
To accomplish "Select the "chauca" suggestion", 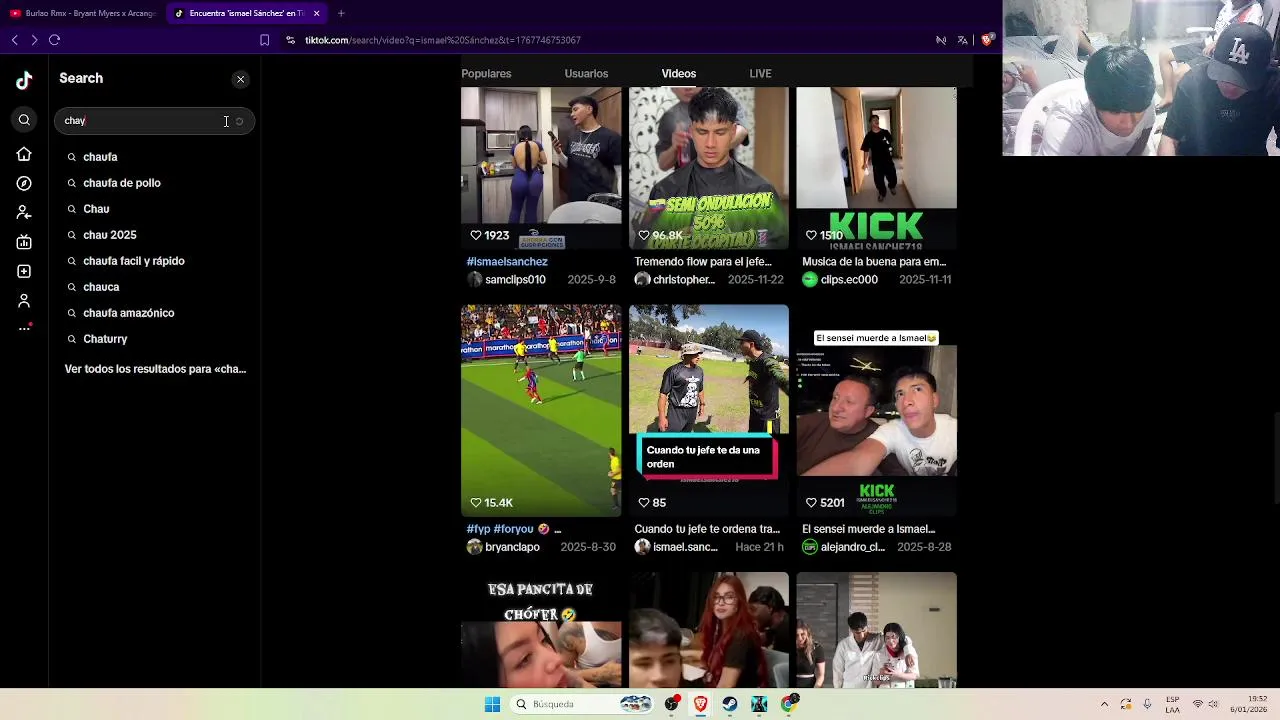I will click(x=101, y=287).
